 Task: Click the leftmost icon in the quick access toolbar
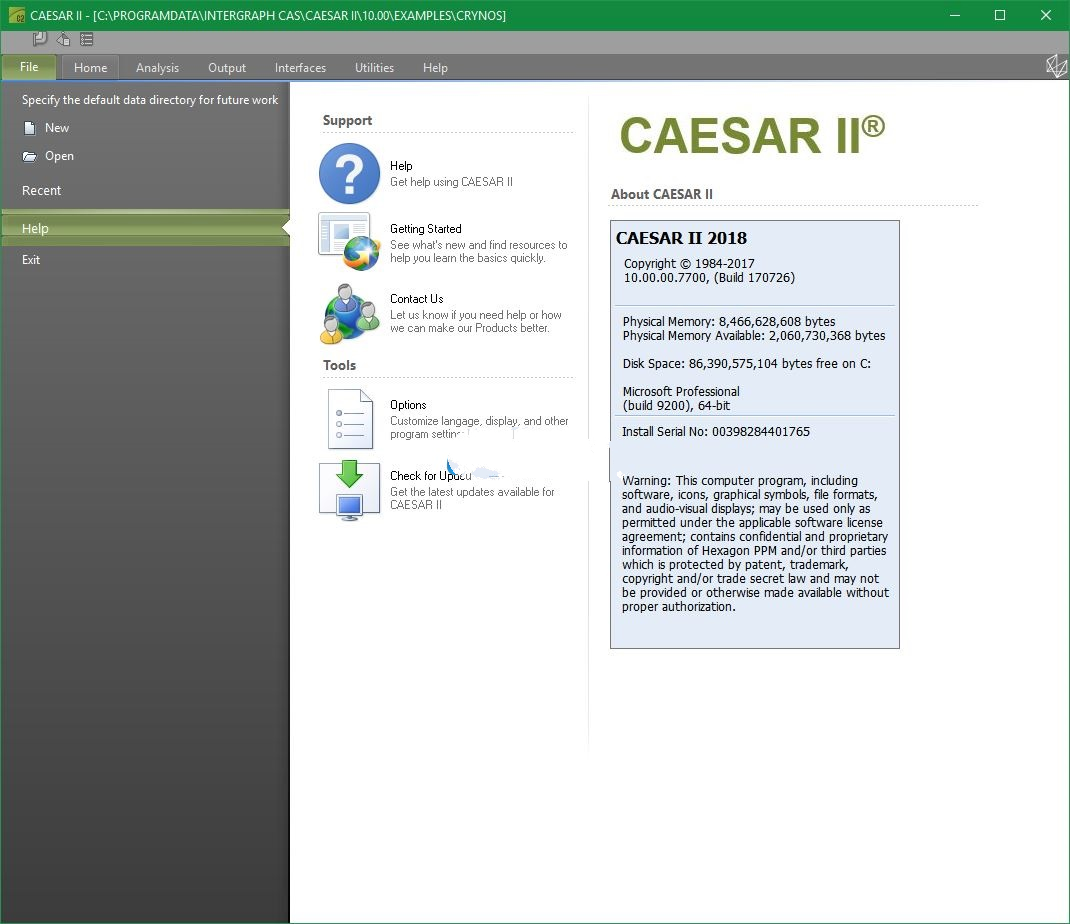pyautogui.click(x=39, y=38)
